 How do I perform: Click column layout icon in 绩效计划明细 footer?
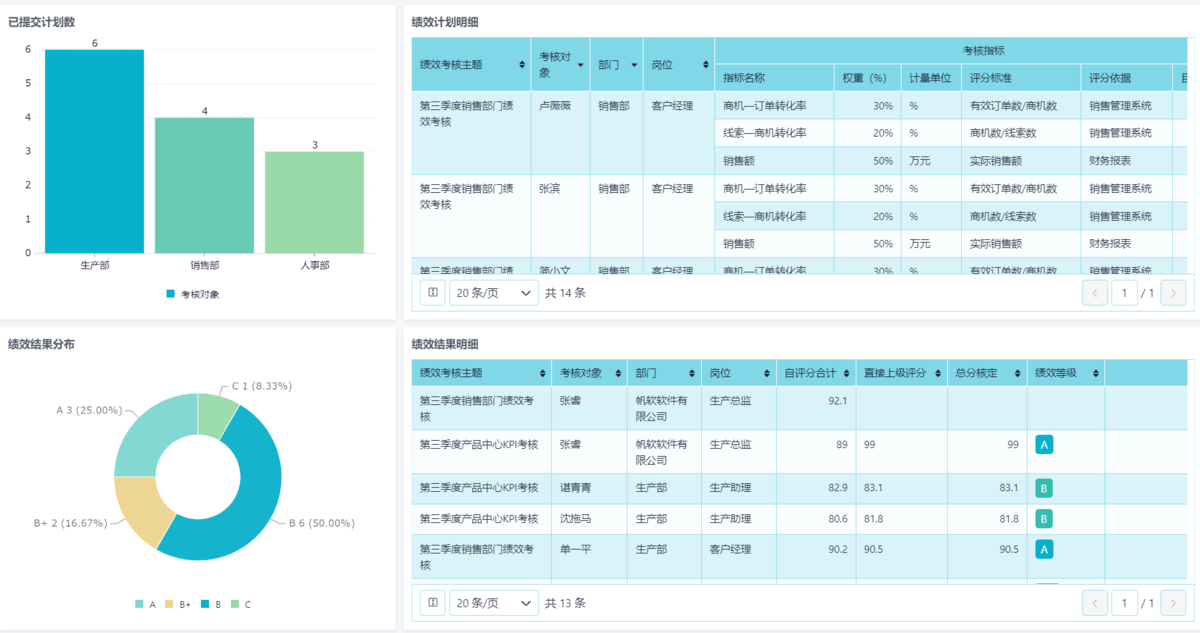432,293
